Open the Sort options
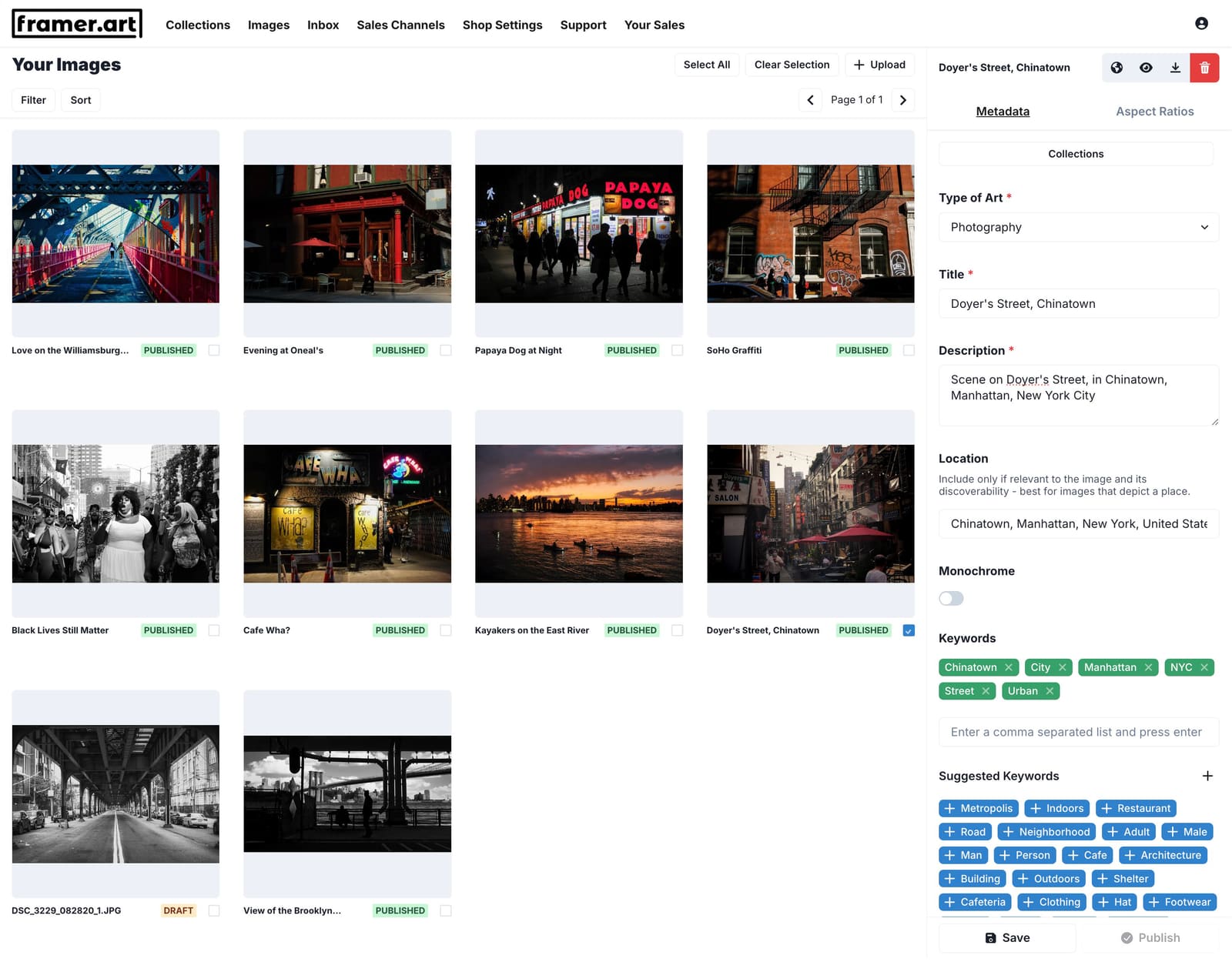The height and width of the screenshot is (962, 1232). 81,100
